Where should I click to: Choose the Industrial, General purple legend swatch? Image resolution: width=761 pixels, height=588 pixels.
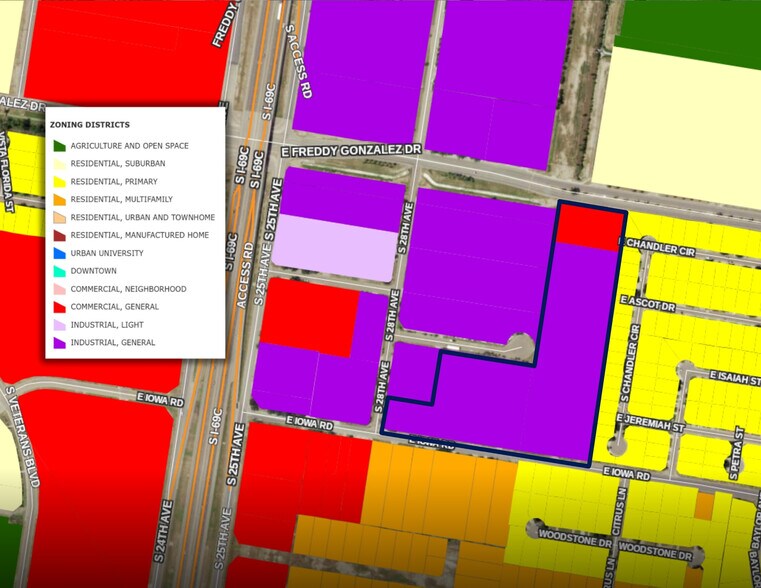[60, 343]
